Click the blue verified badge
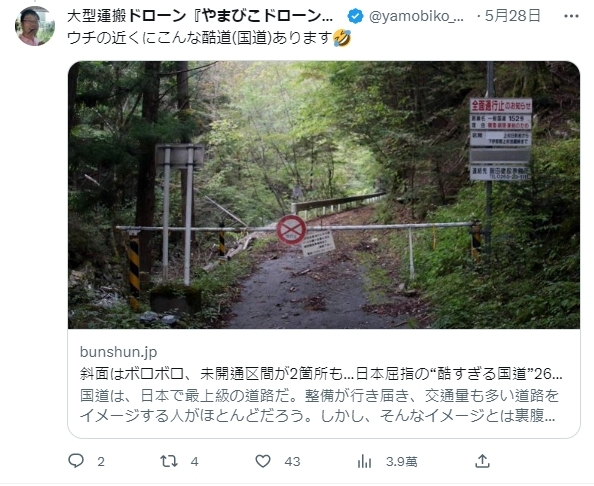Image resolution: width=594 pixels, height=486 pixels. (x=355, y=16)
